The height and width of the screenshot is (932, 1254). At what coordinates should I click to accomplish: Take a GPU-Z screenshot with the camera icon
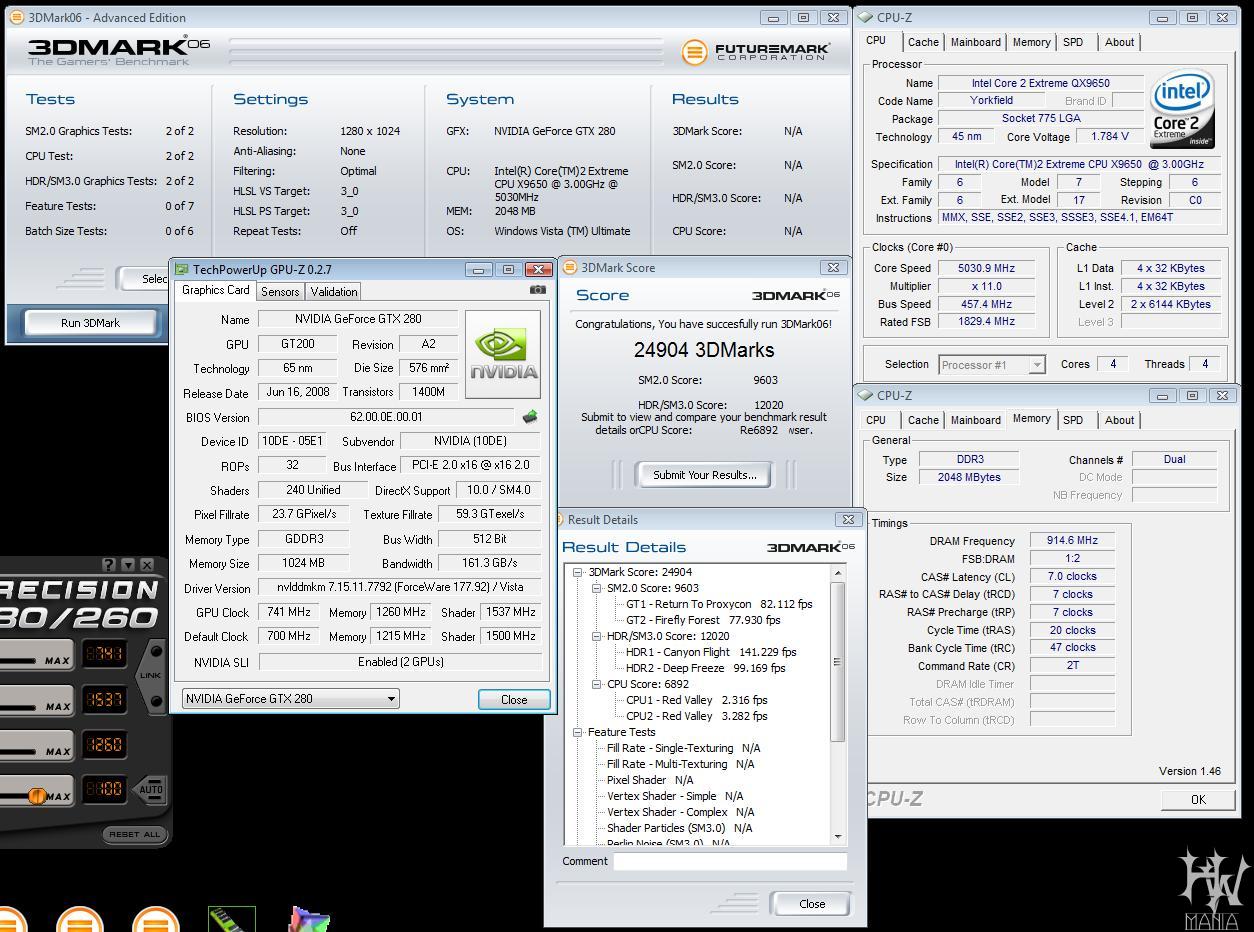pyautogui.click(x=538, y=290)
